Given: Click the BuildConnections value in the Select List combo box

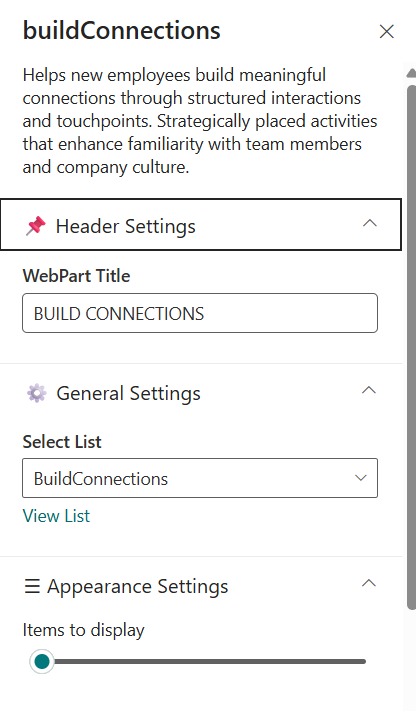Looking at the screenshot, I should (x=101, y=479).
